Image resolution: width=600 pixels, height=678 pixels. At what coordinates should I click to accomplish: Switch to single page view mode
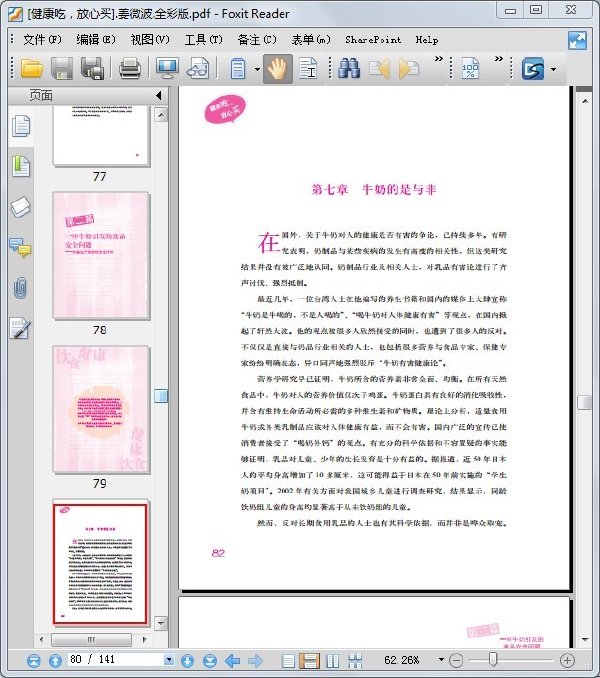pos(288,660)
